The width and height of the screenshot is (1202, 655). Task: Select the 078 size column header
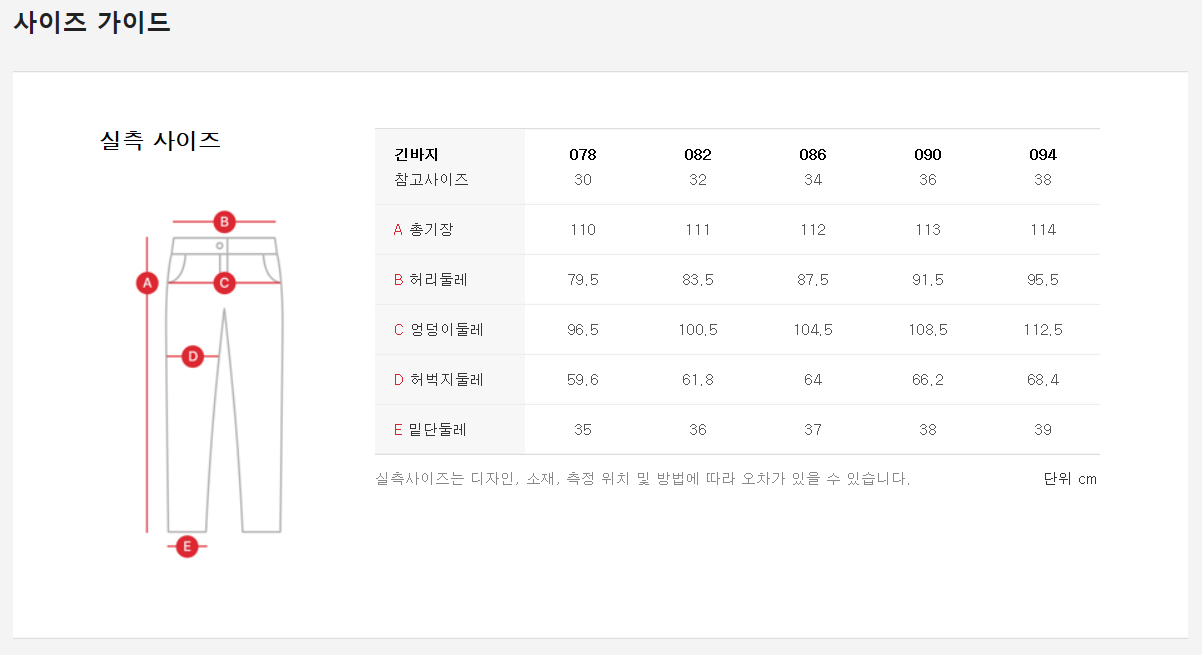583,155
